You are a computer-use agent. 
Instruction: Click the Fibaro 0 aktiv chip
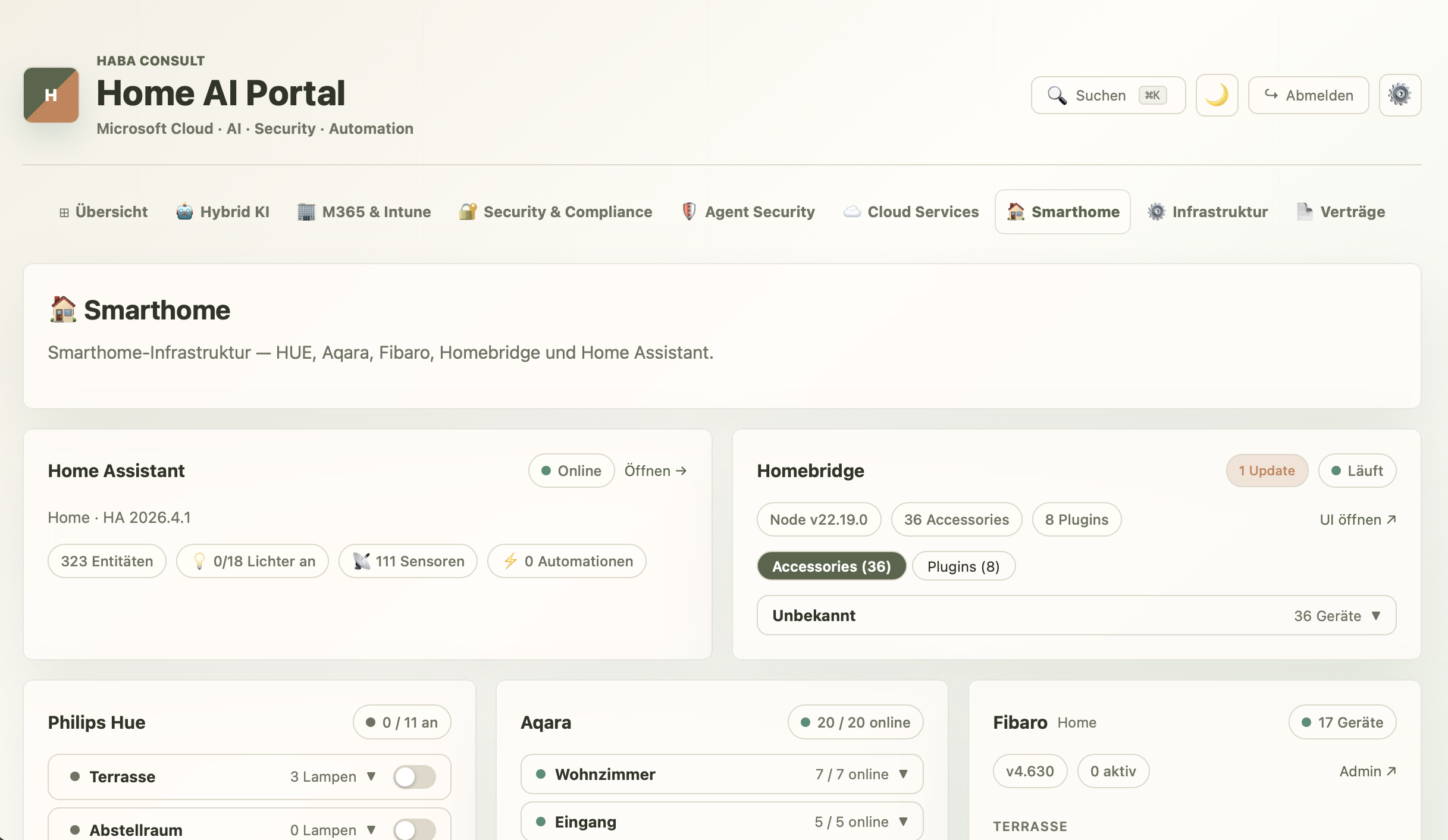click(1114, 772)
